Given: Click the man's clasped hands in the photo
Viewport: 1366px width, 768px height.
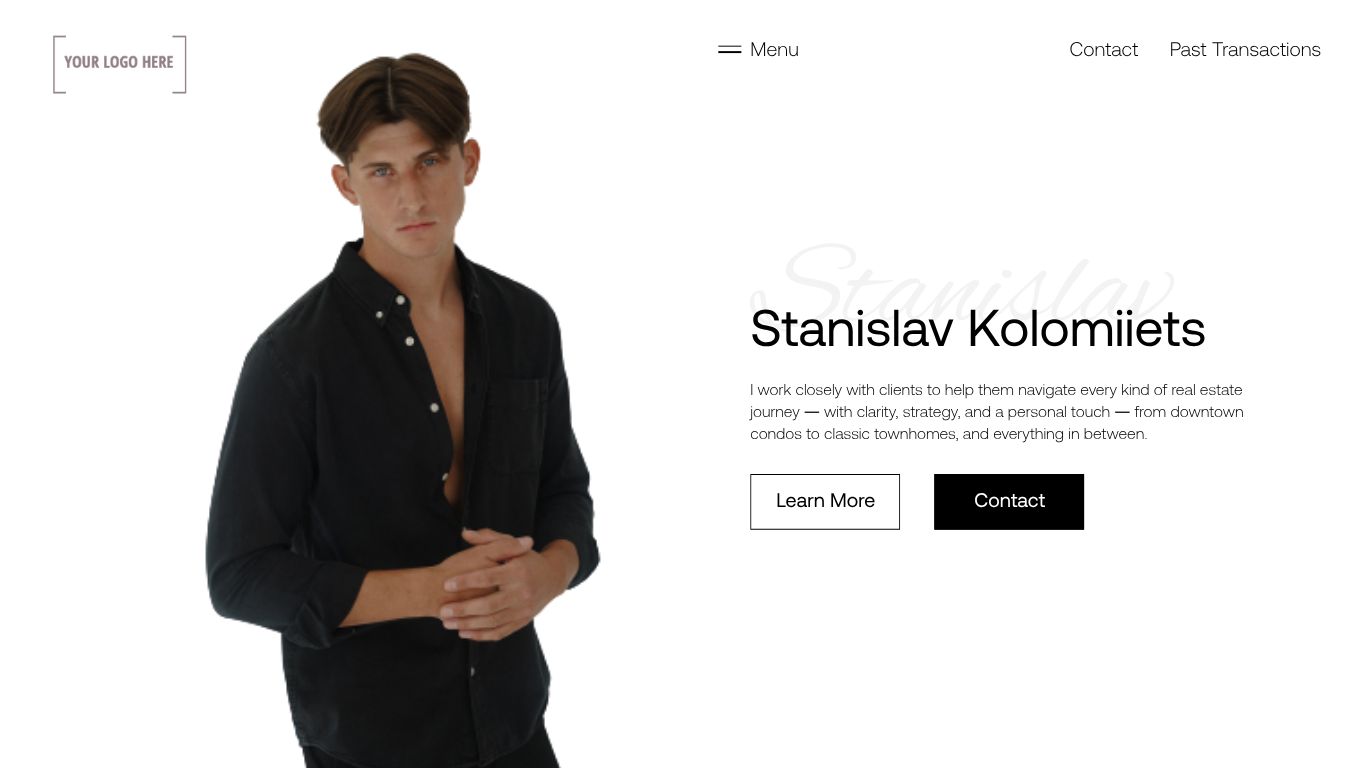Looking at the screenshot, I should [x=490, y=585].
